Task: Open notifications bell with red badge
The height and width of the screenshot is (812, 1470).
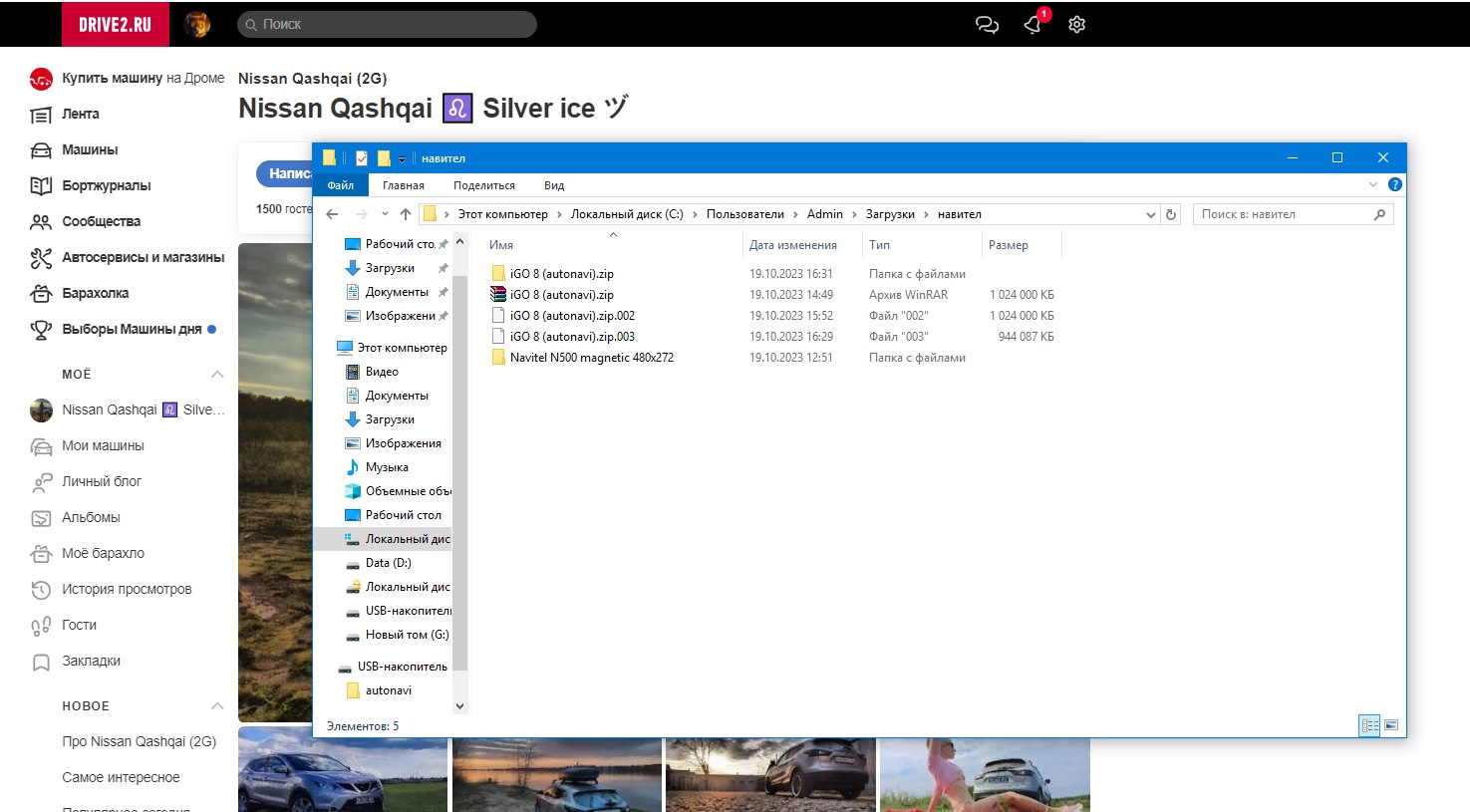Action: (1033, 25)
